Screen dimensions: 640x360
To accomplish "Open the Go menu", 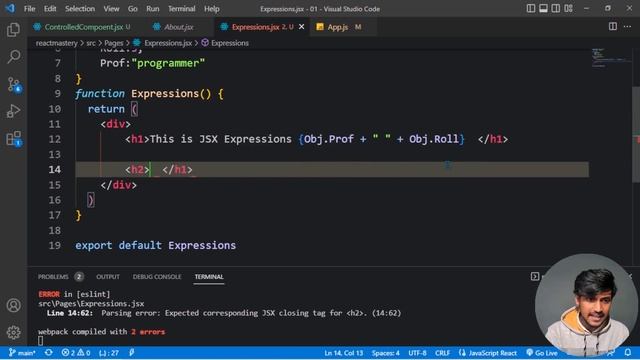I will [x=133, y=9].
